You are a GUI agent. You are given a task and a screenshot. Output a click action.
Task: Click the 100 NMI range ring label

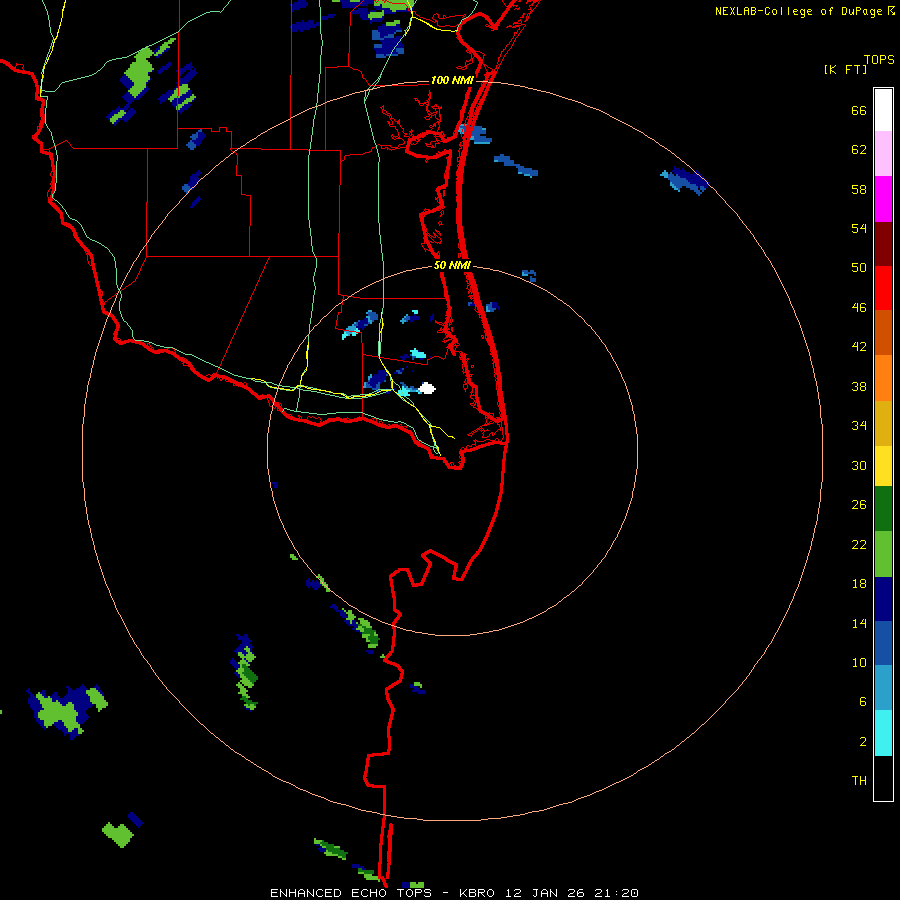[452, 80]
